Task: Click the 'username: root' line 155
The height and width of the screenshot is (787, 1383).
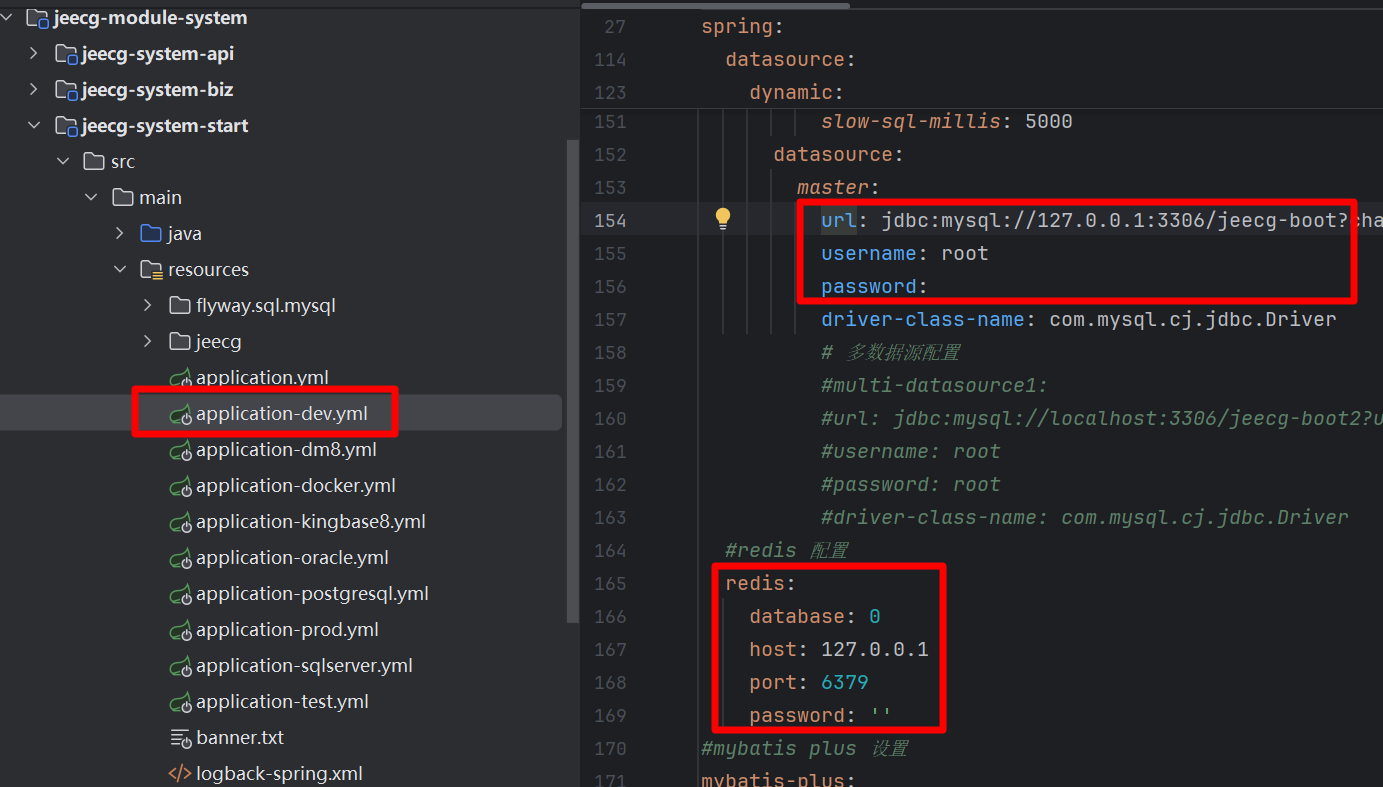Action: [x=904, y=253]
